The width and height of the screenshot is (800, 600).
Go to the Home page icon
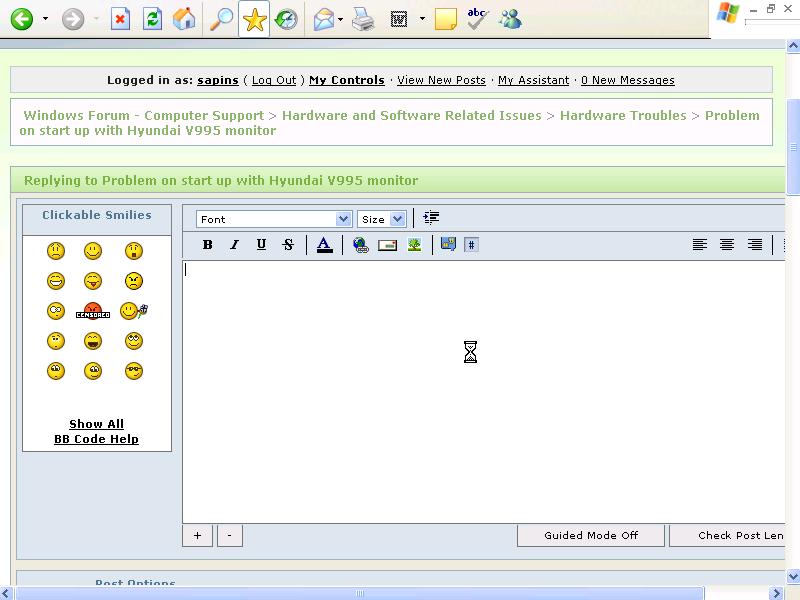(184, 19)
